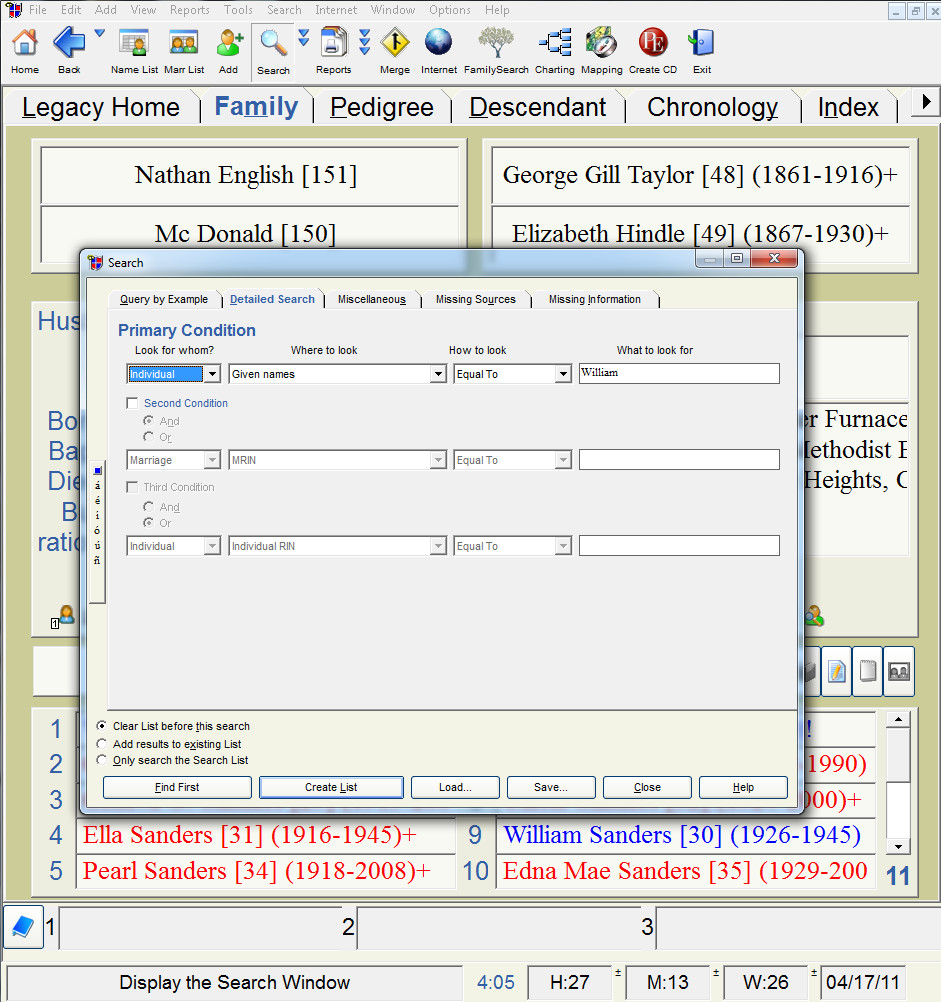Insert the ñ special character
The image size is (941, 1002).
coord(97,560)
